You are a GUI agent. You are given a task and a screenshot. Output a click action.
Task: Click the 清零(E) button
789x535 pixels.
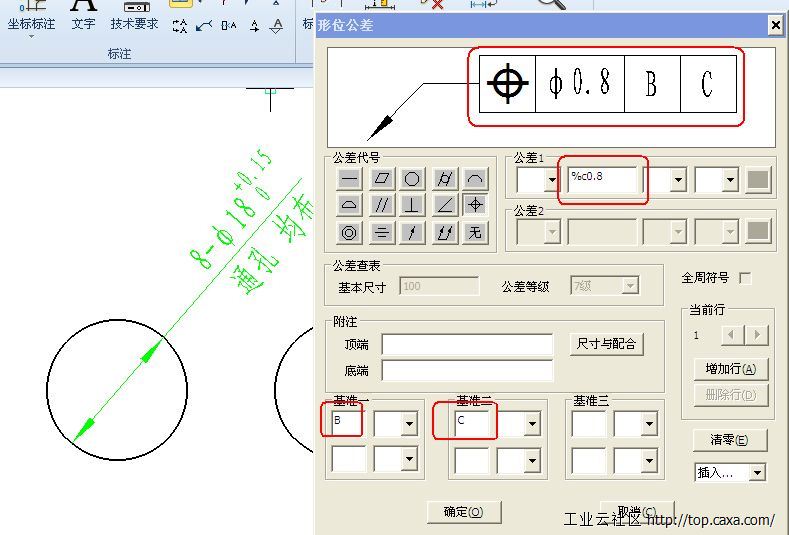click(x=730, y=440)
